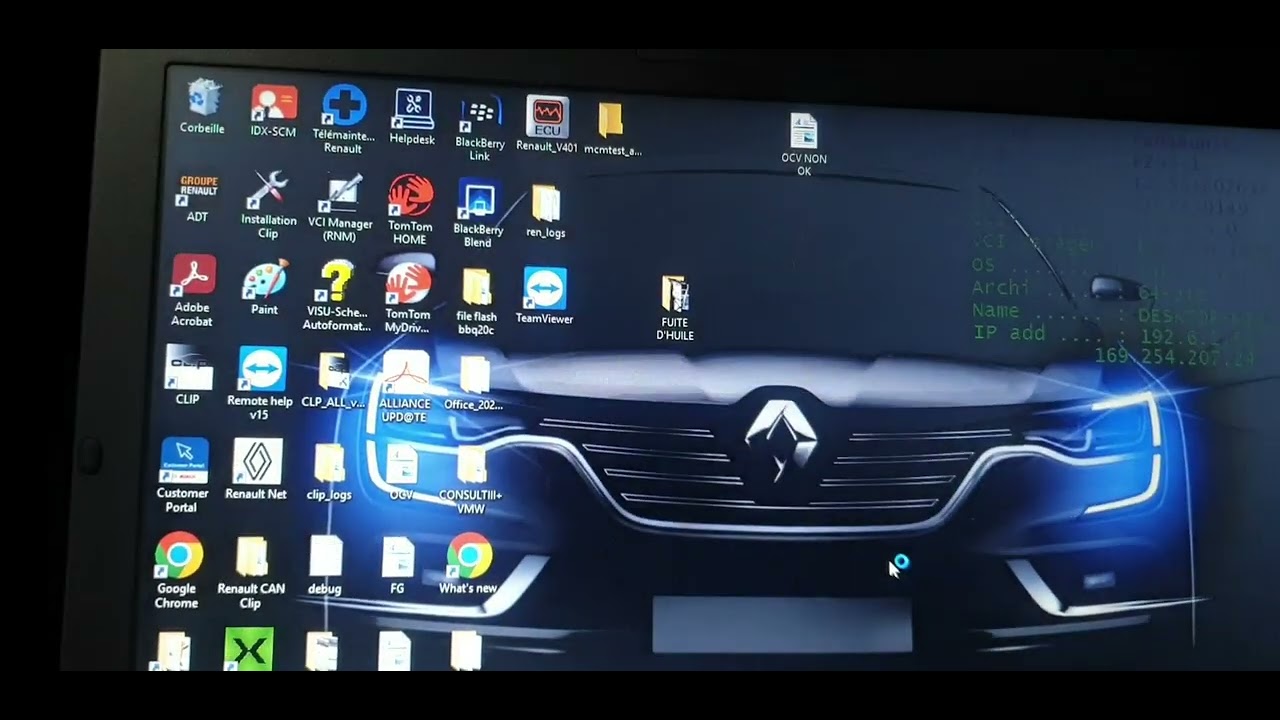Viewport: 1280px width, 720px height.
Task: Open Télémaintenance Renault shortcut
Action: point(343,118)
